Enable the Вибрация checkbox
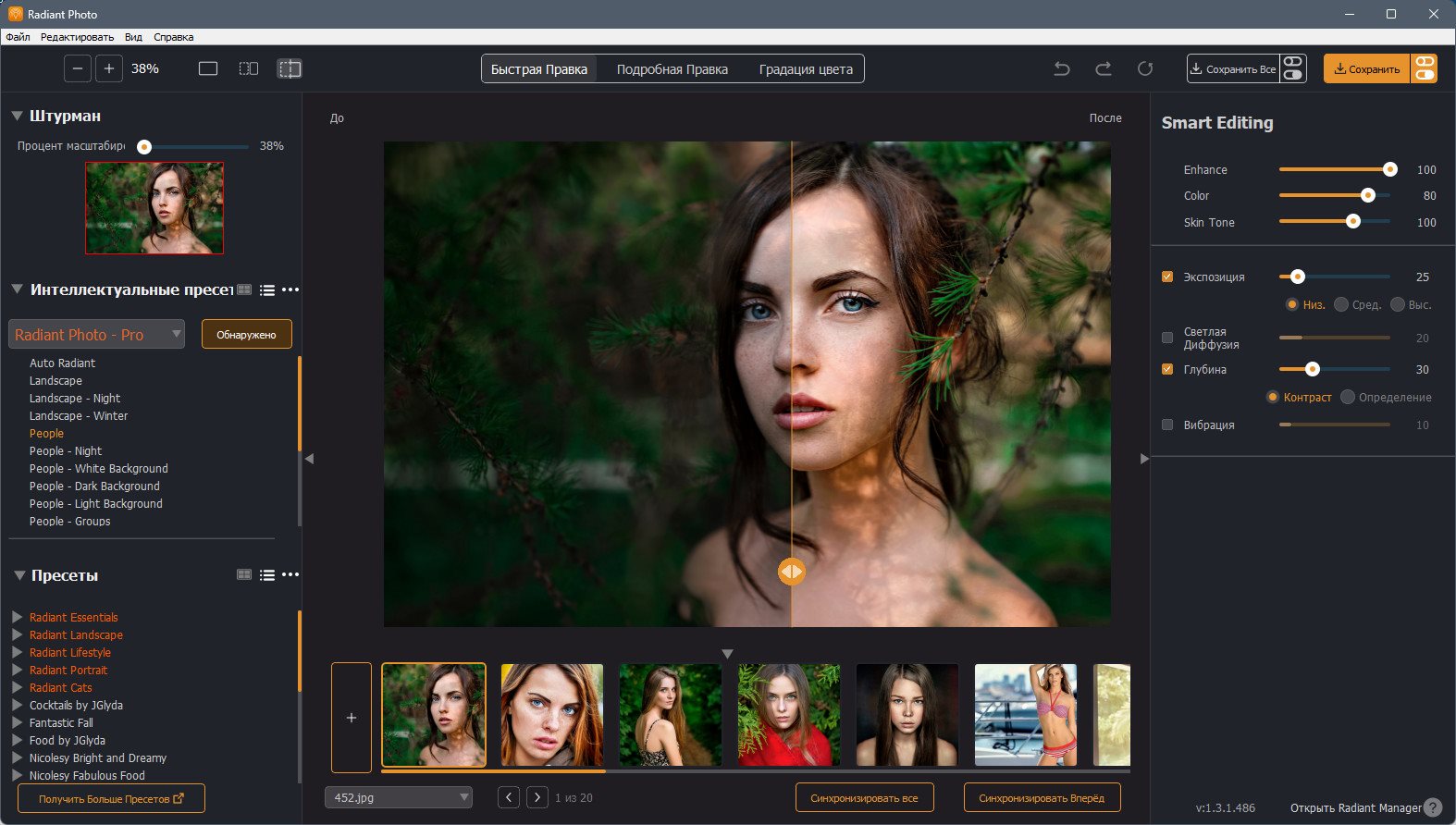 tap(1167, 425)
